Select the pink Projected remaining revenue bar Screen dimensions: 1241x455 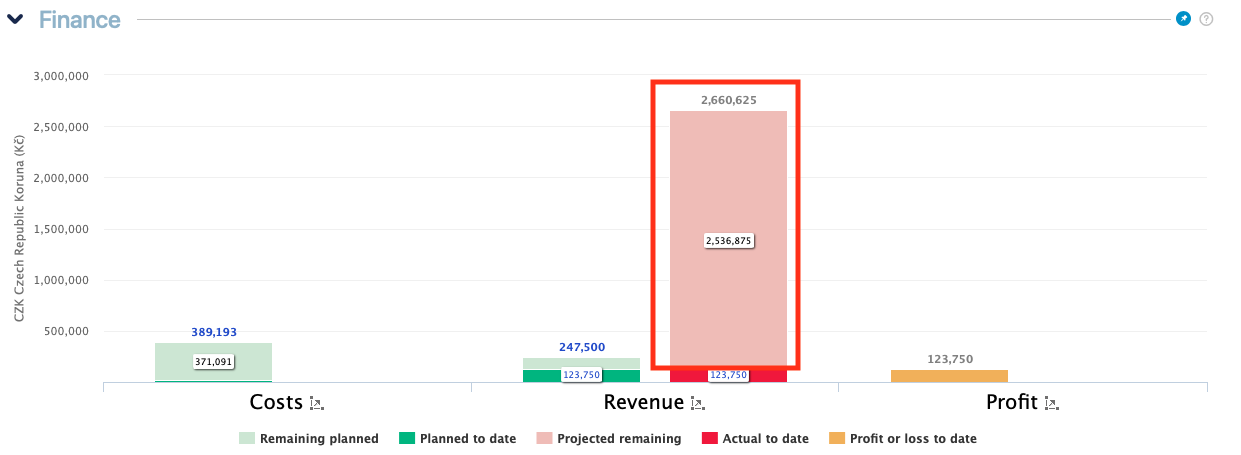[728, 180]
